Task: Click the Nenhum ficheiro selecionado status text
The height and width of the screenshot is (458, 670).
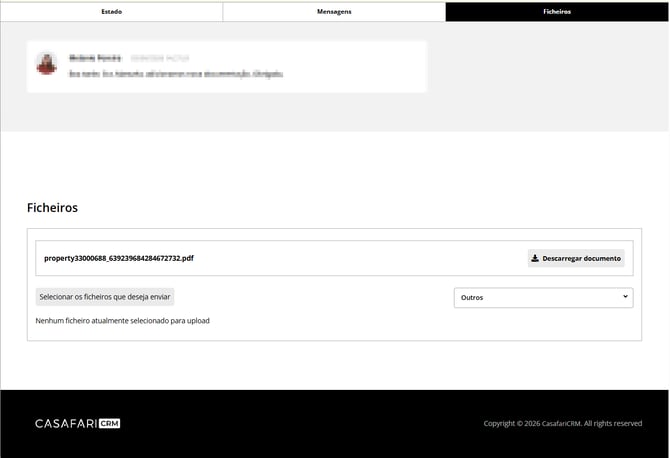Action: tap(123, 320)
